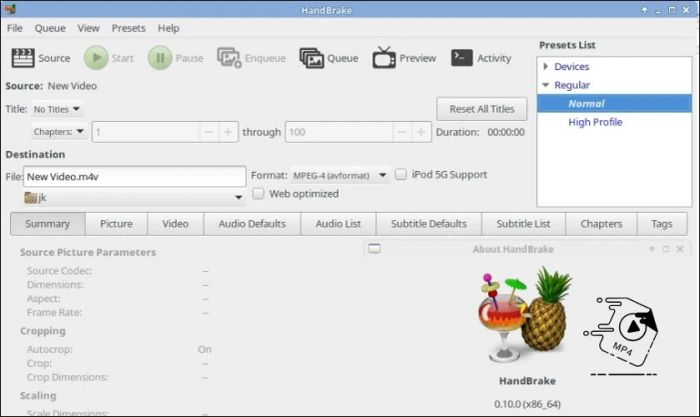Open the Presets menu
This screenshot has width=700, height=417.
point(129,28)
